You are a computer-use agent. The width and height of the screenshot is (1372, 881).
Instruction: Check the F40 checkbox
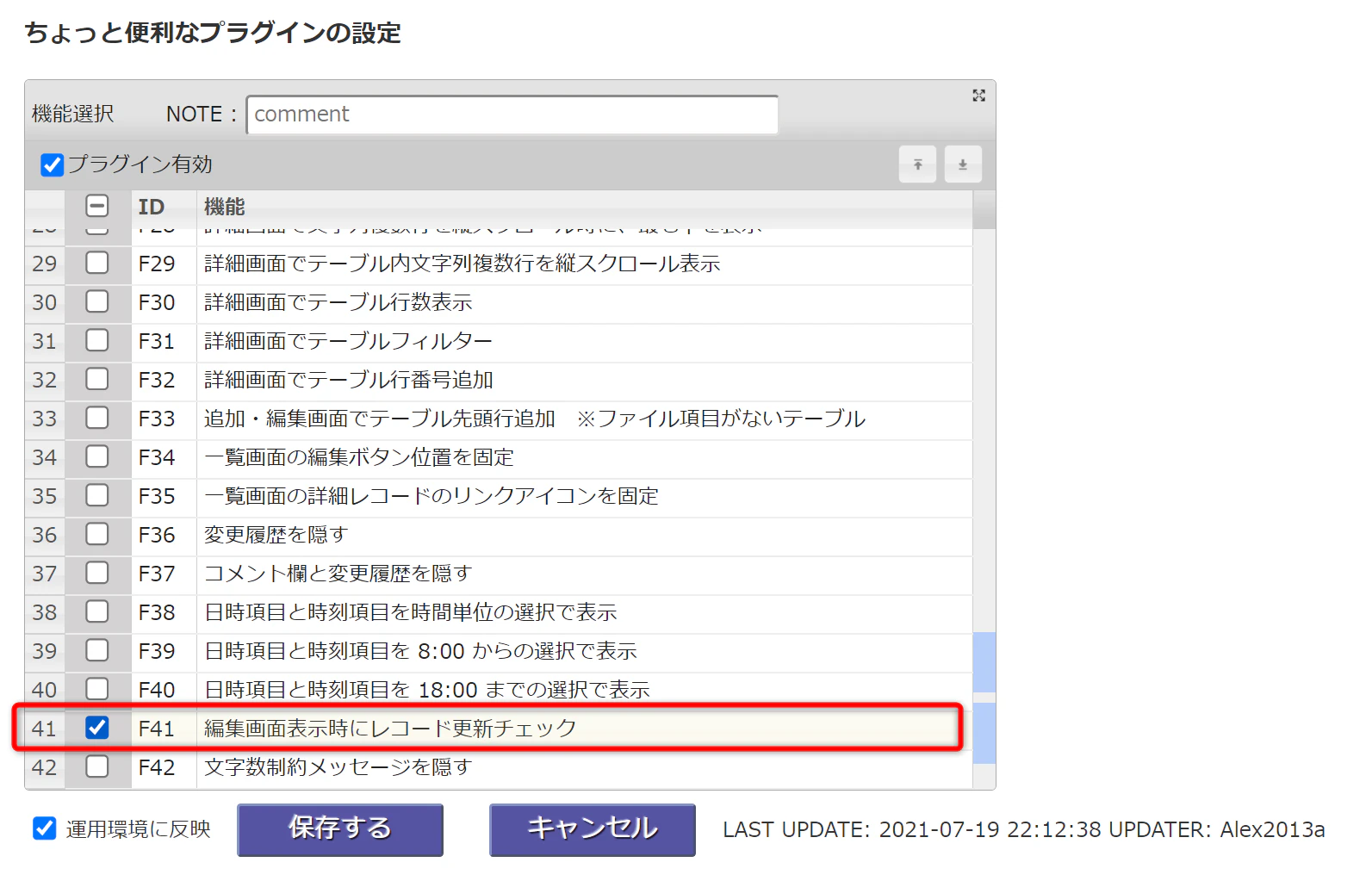point(97,689)
